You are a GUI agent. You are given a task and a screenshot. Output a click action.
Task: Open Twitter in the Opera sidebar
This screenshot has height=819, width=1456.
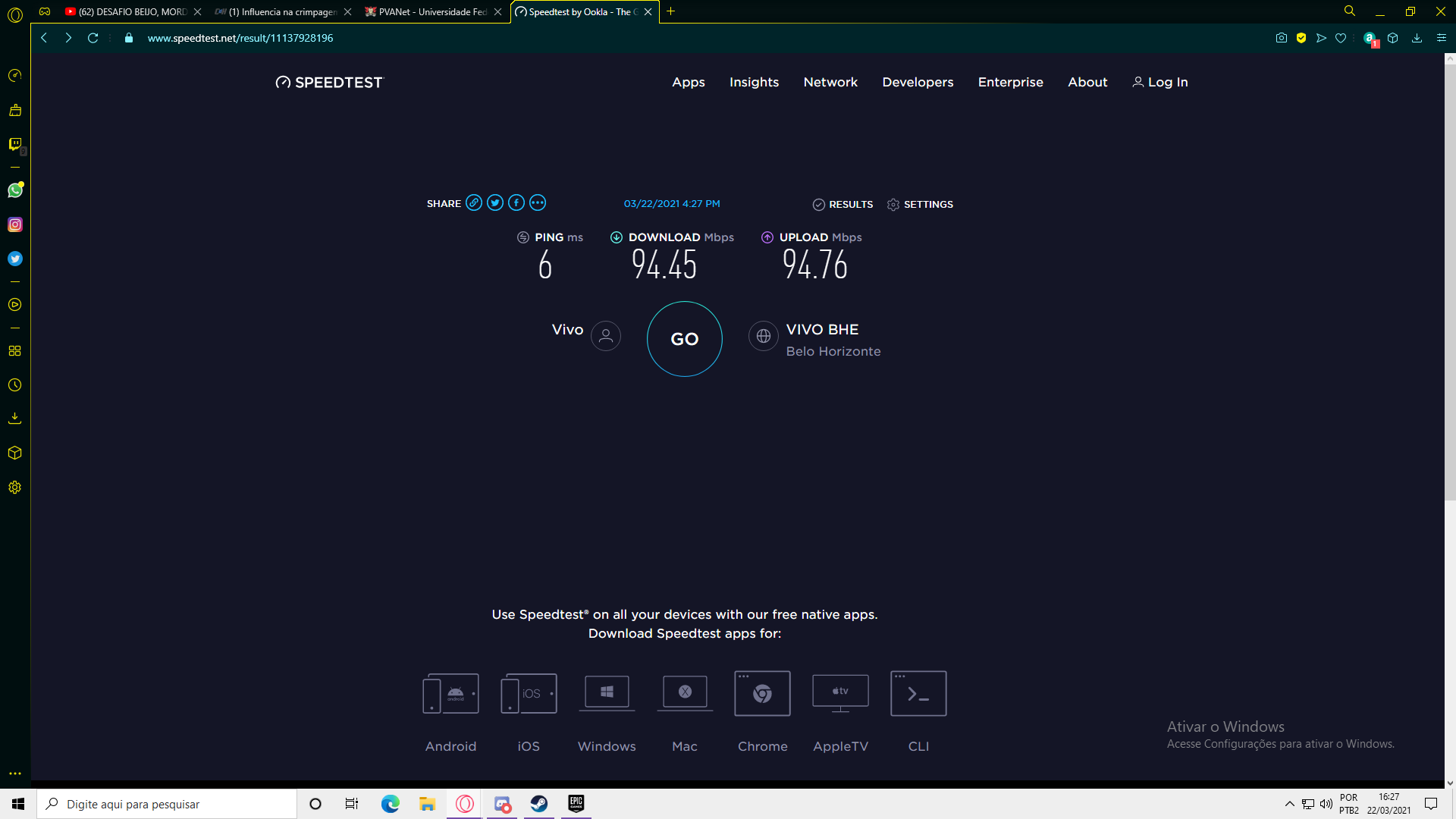click(x=15, y=259)
